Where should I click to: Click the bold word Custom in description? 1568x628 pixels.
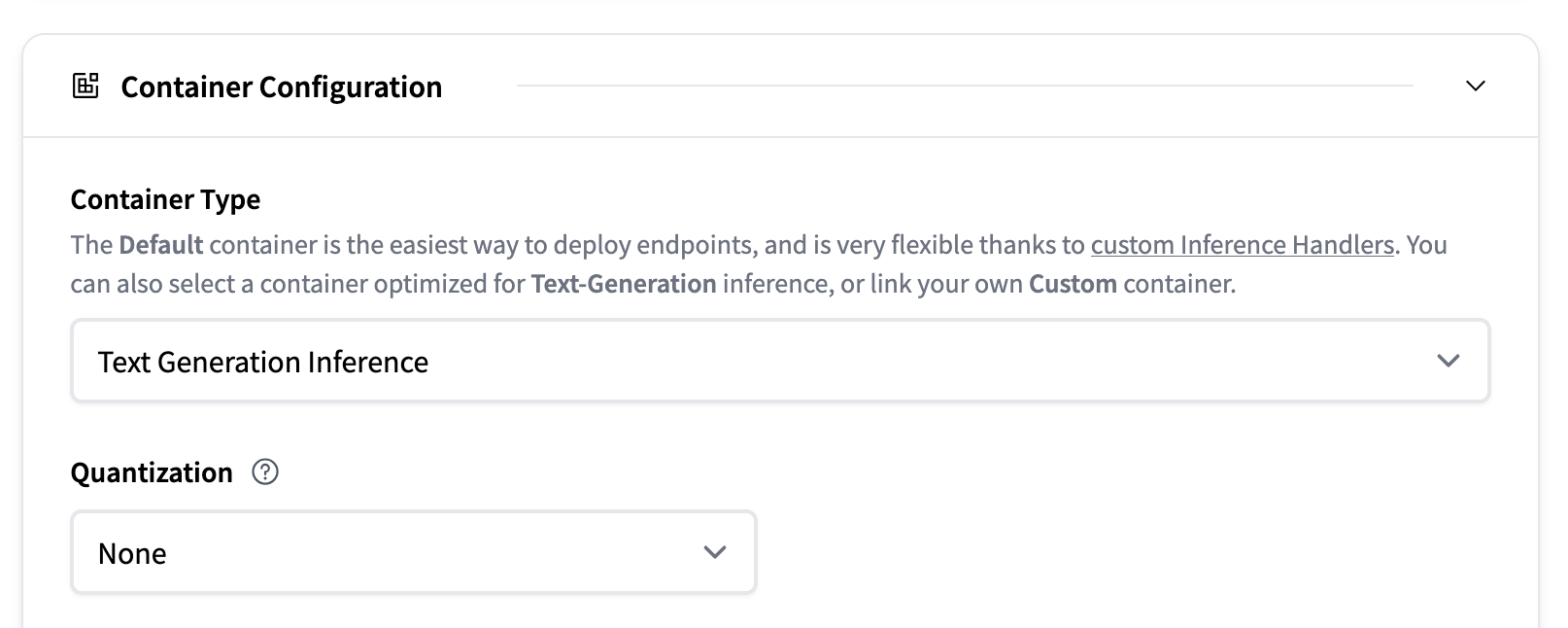1073,284
